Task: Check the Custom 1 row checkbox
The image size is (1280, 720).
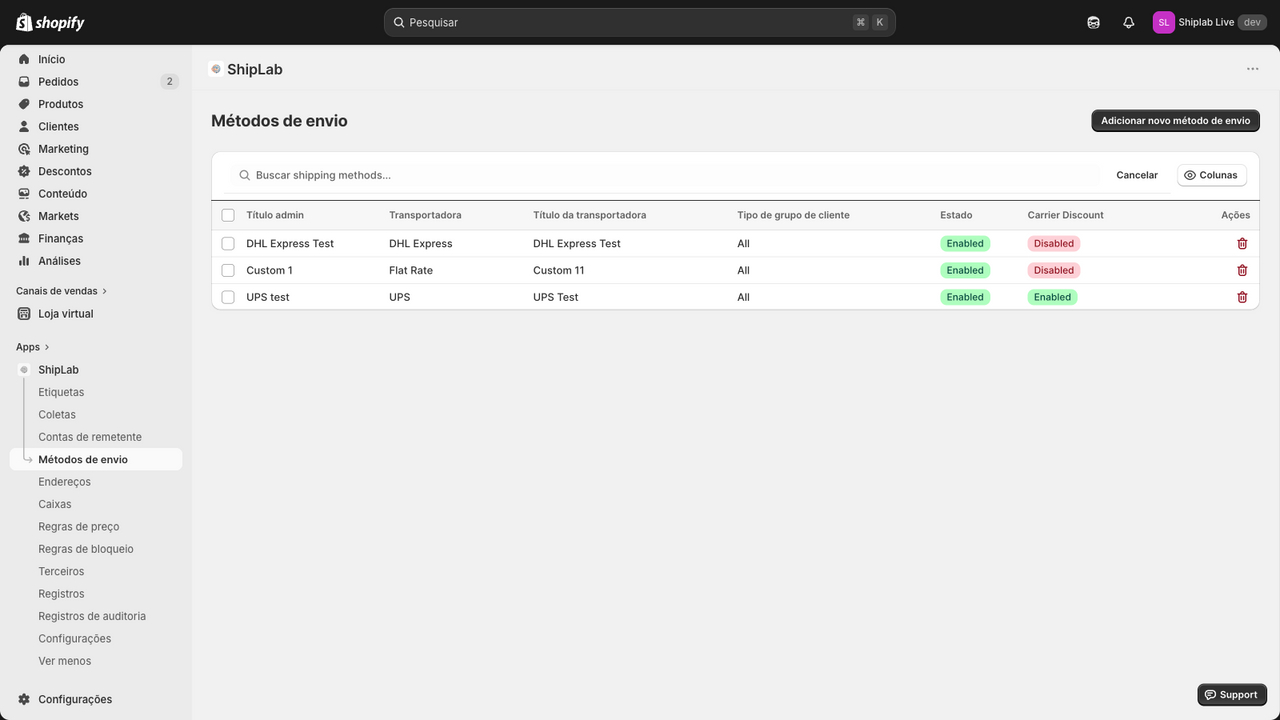Action: (x=228, y=270)
